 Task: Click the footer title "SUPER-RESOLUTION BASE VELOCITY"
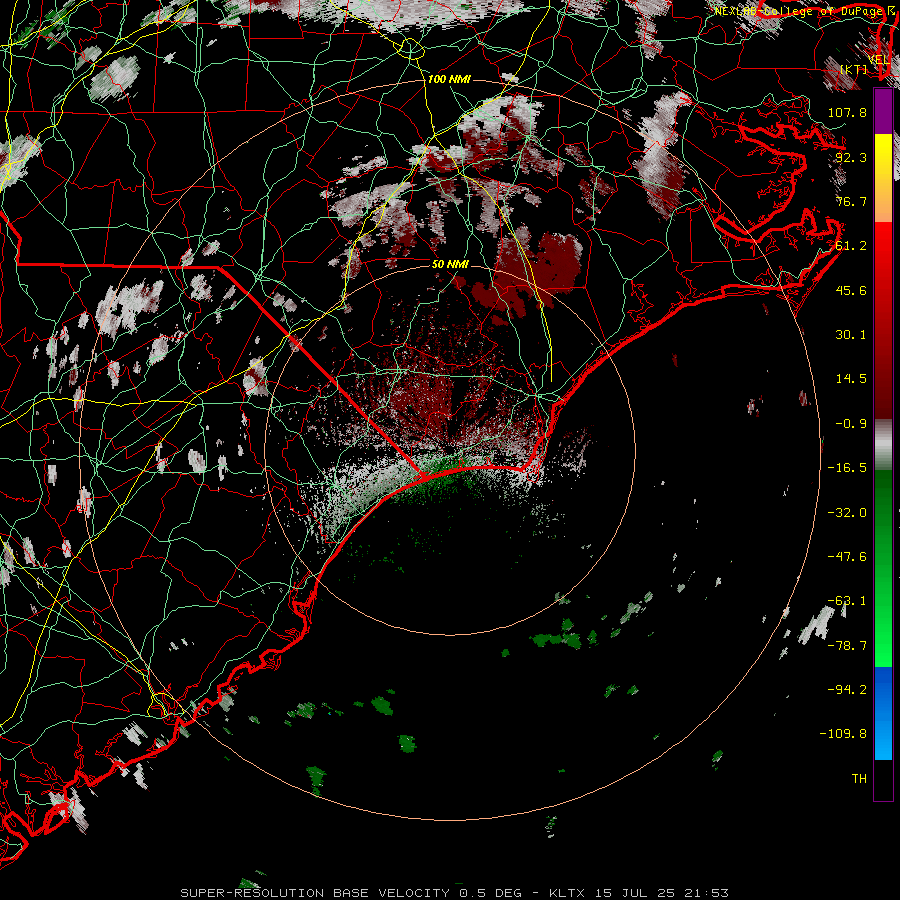click(x=317, y=893)
